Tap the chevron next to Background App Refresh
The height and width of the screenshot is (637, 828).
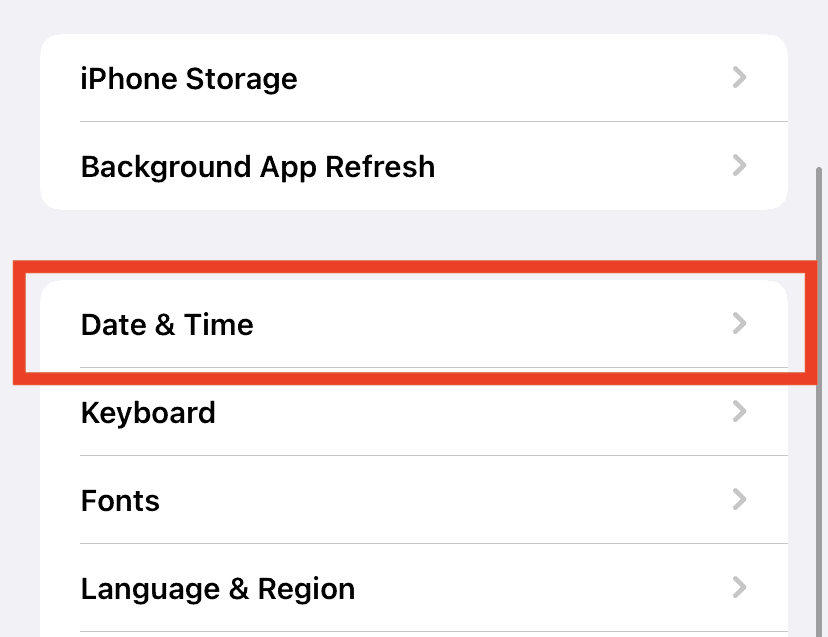(739, 165)
